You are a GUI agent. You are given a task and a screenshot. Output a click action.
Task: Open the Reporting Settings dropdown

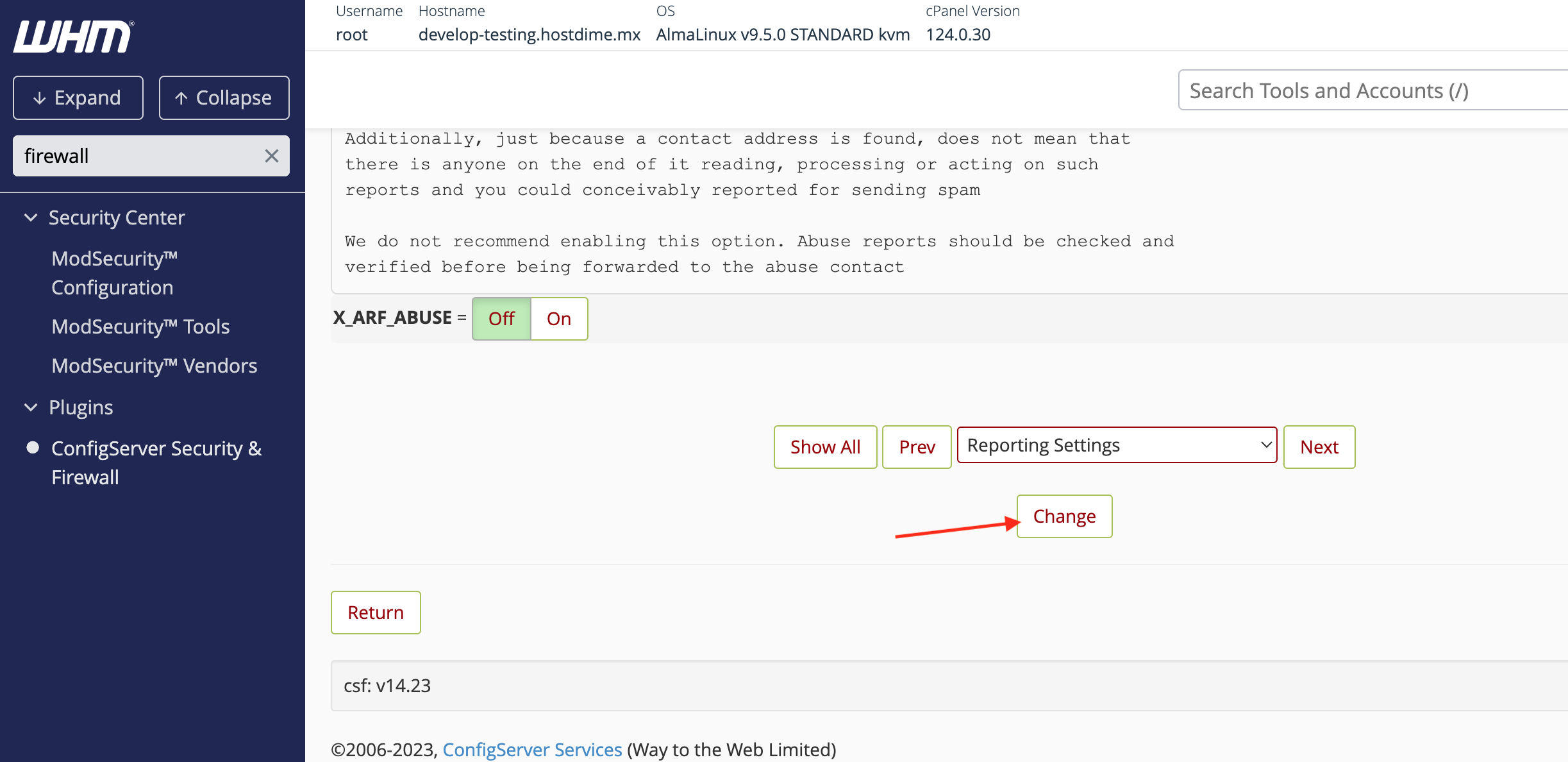[1117, 445]
